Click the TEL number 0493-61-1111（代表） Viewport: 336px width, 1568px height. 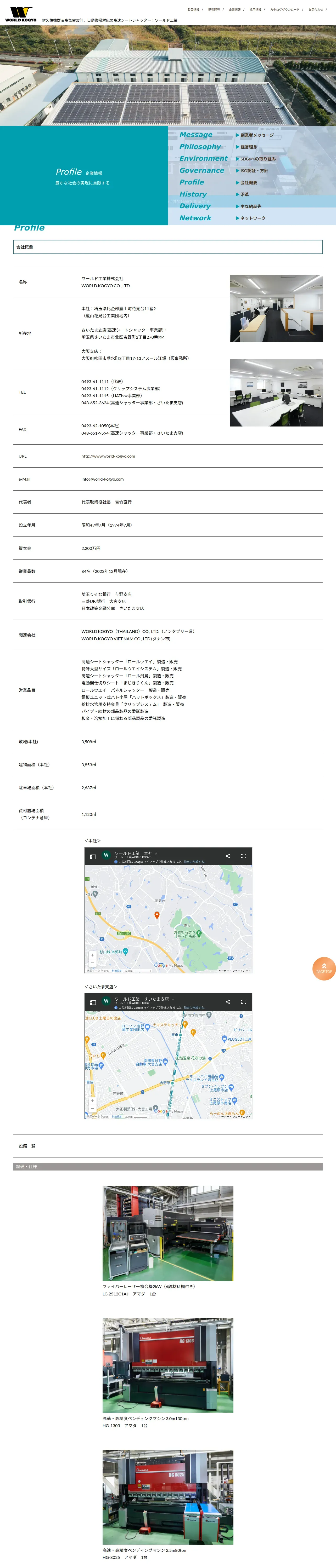tap(102, 382)
